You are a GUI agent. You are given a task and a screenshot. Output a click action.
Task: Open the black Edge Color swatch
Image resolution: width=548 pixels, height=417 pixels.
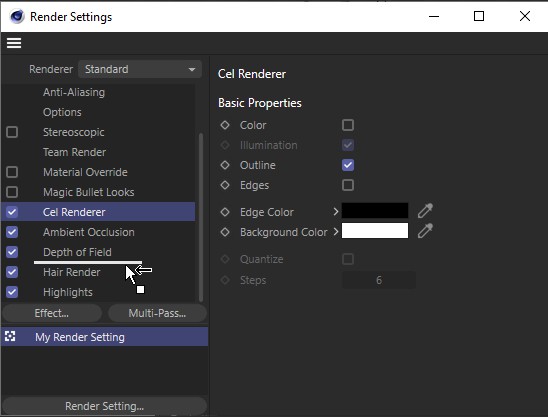375,211
